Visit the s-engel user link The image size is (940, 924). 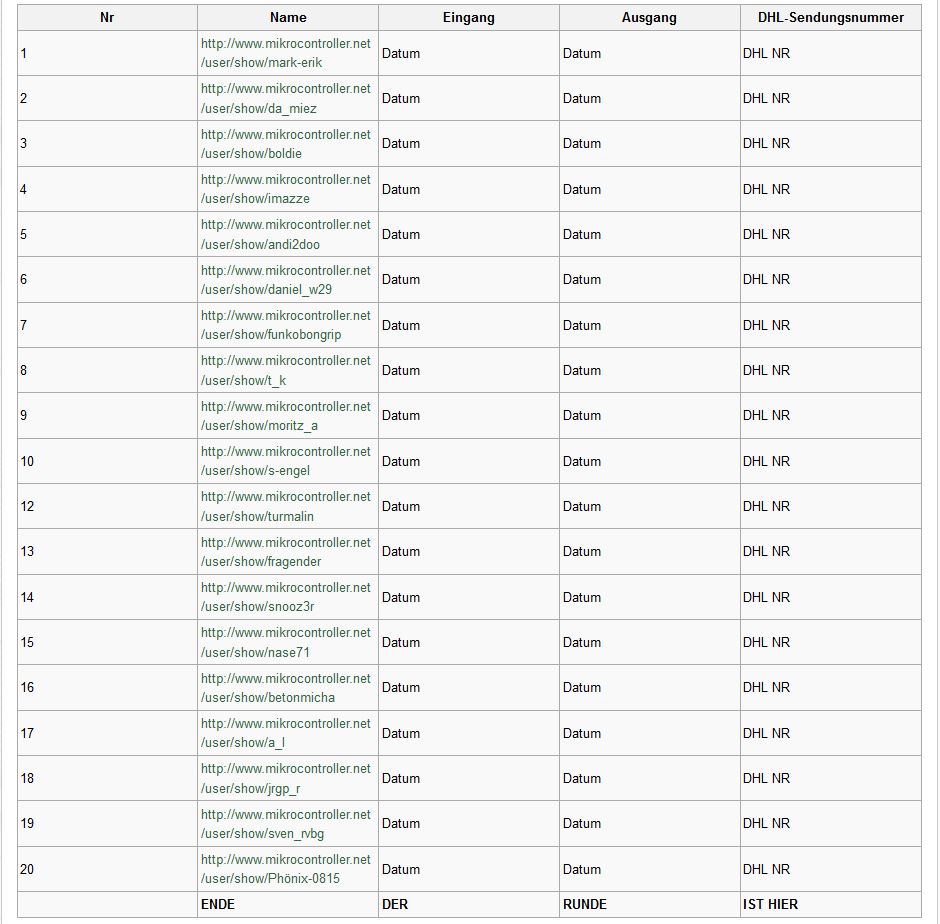click(286, 461)
